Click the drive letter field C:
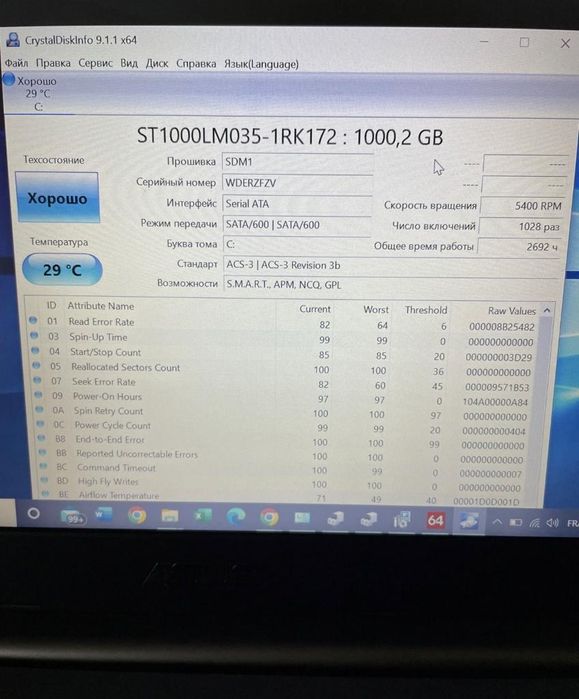This screenshot has width=579, height=699. 297,244
